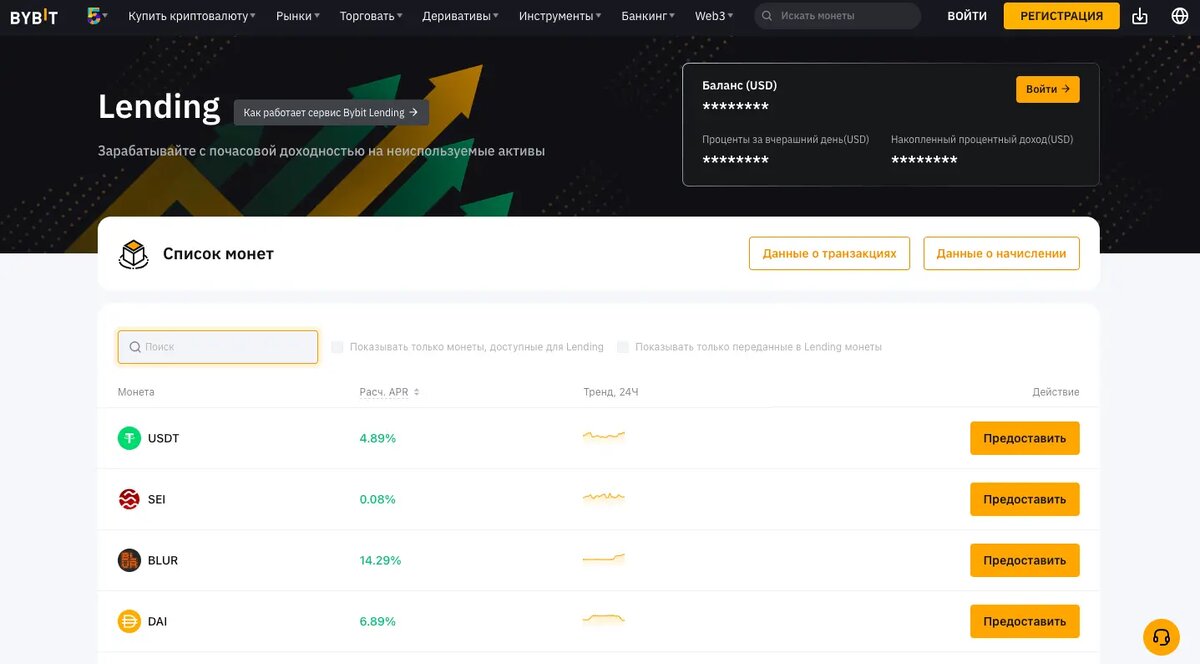
Task: Click the BLUR APR value 14.29%
Action: coord(381,560)
